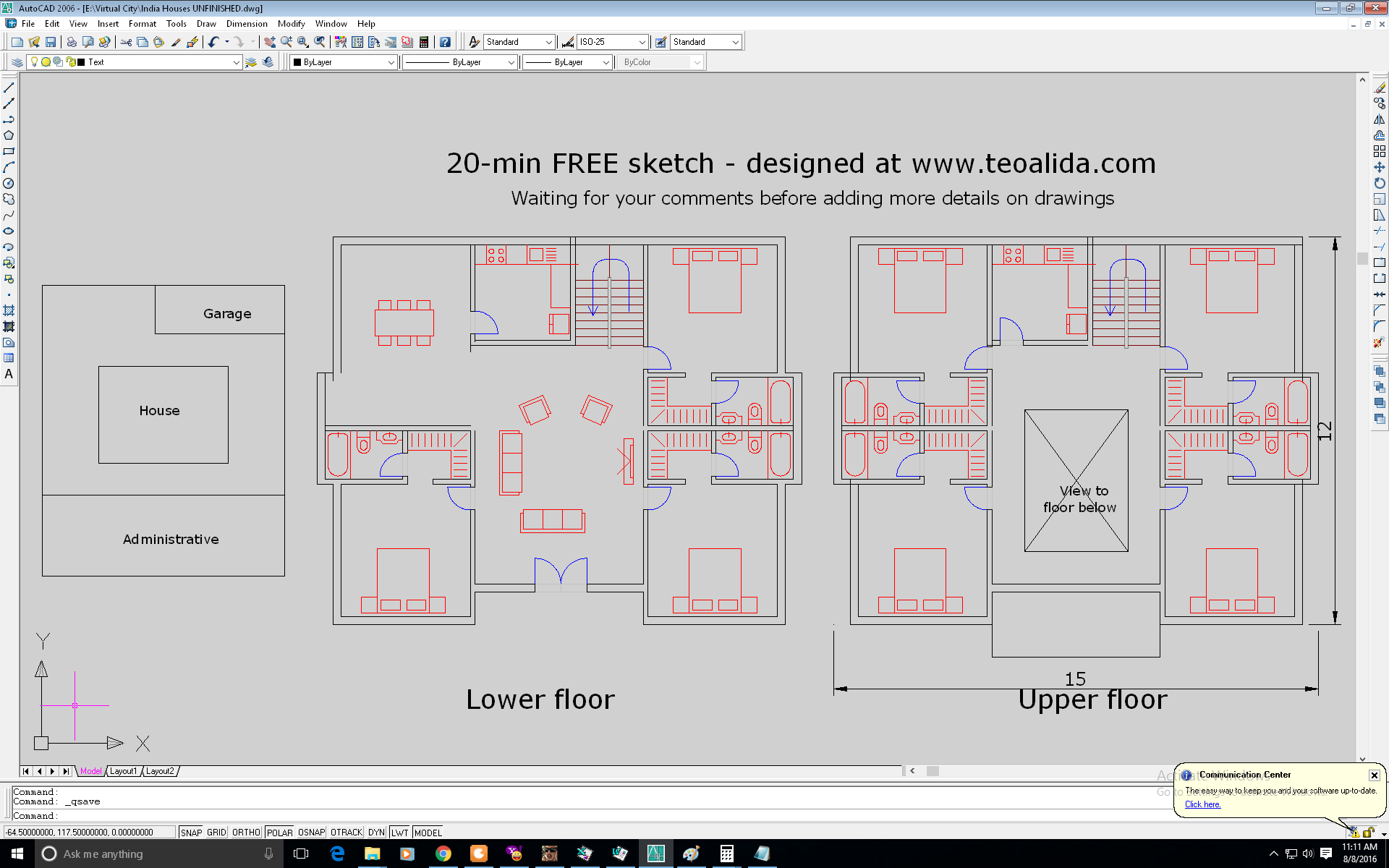1389x868 pixels.
Task: Select the Spline draw tool
Action: pos(9,215)
